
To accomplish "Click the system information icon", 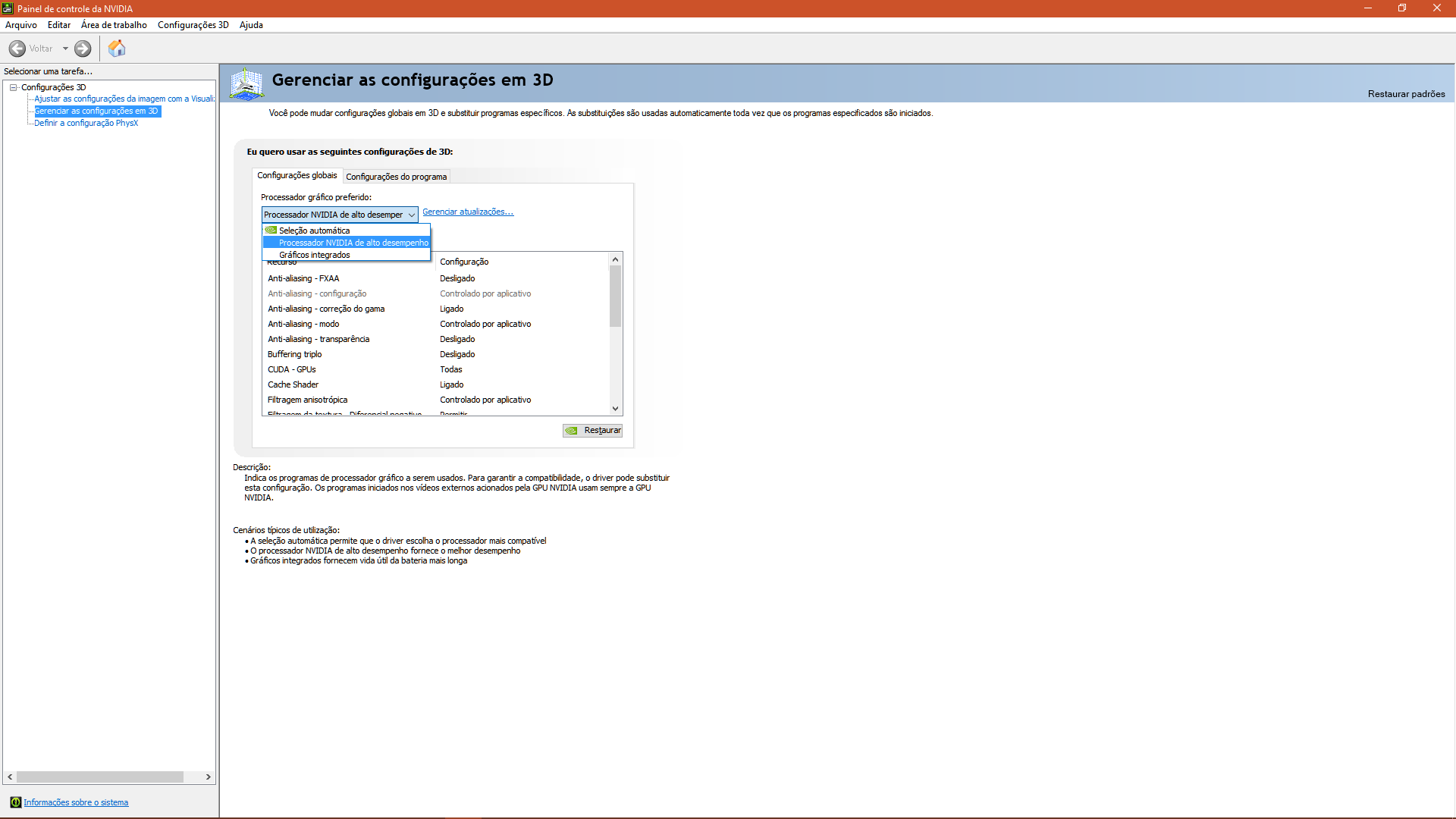I will pyautogui.click(x=15, y=802).
